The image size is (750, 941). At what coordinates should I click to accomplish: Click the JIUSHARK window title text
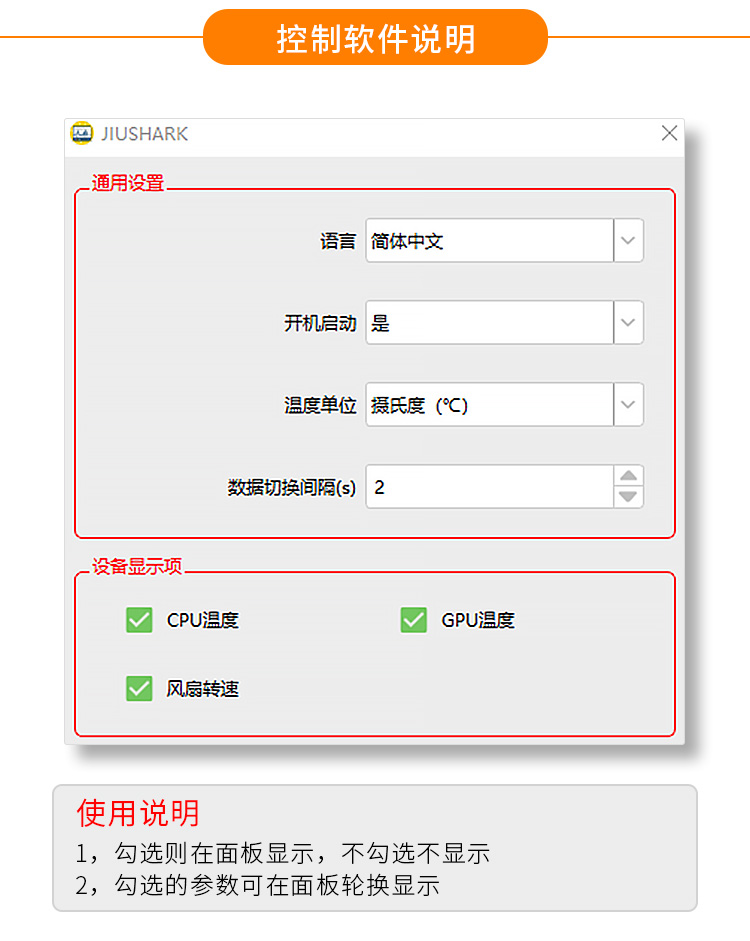(145, 134)
